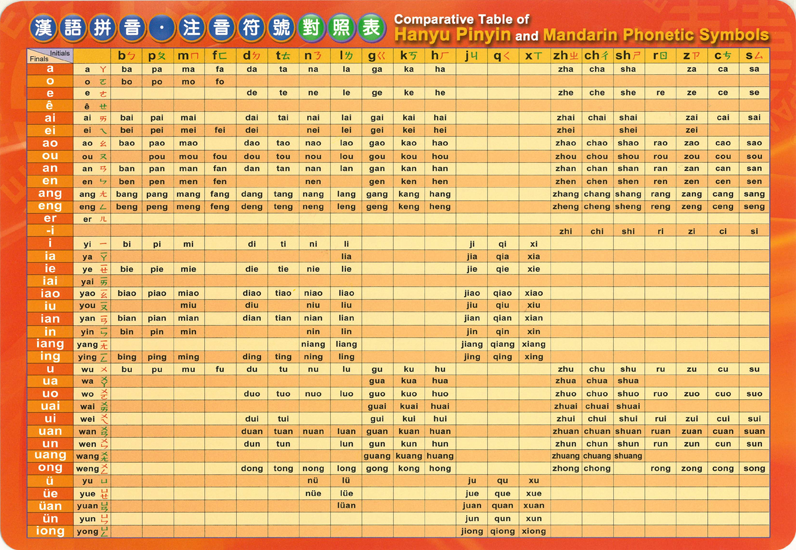The image size is (796, 550).
Task: Click the "song" syllable cell
Action: (x=754, y=468)
